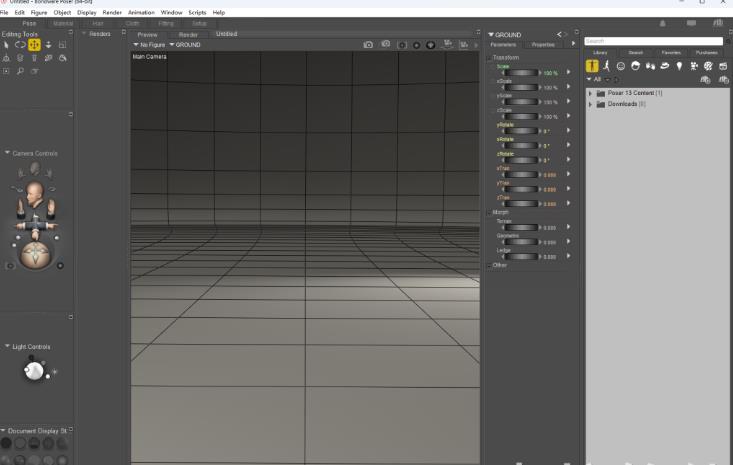Open the Props hat library category

(x=665, y=66)
